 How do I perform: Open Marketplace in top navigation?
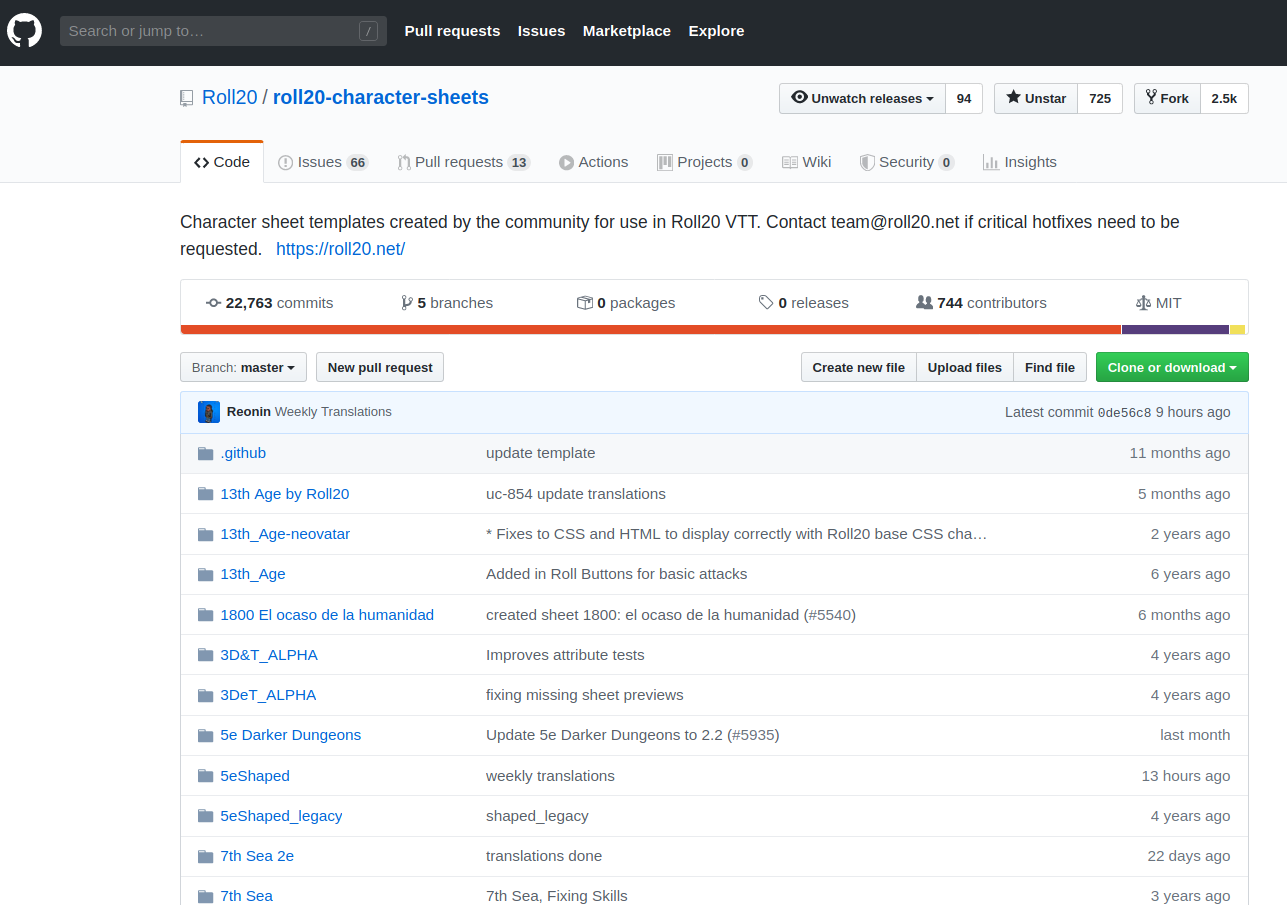click(627, 31)
